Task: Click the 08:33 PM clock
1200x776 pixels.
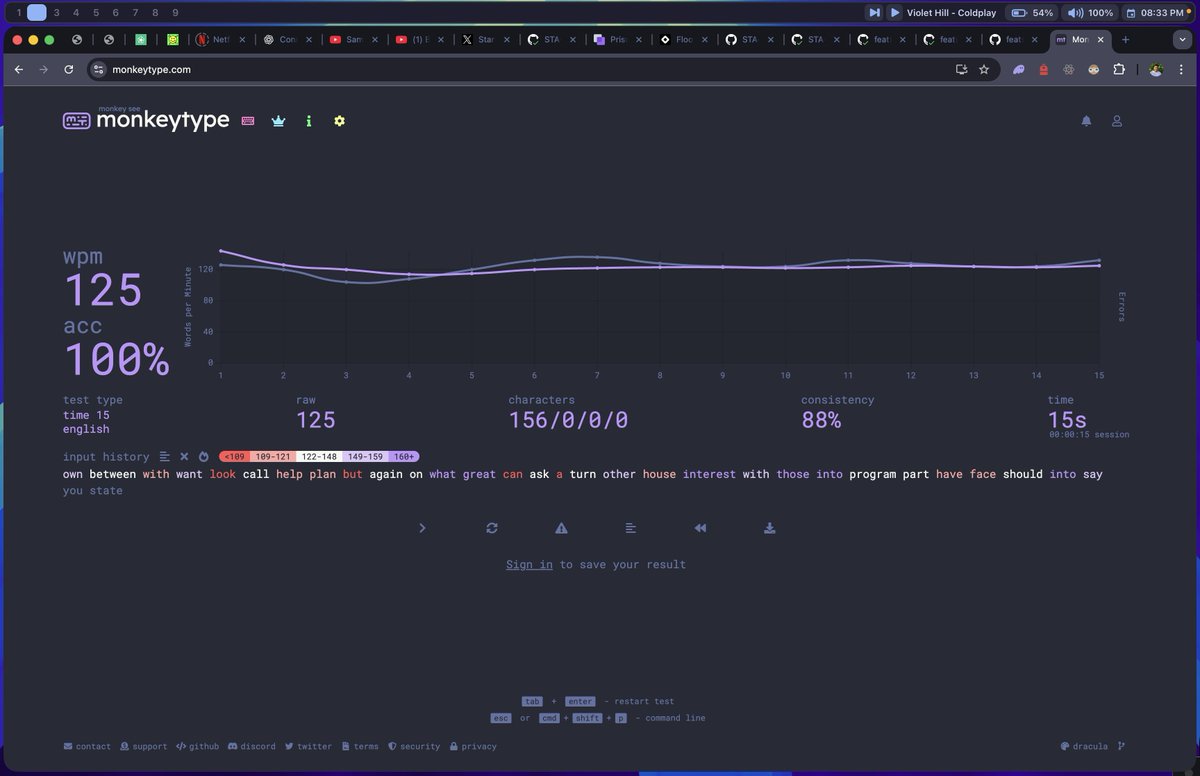Action: pos(1158,12)
